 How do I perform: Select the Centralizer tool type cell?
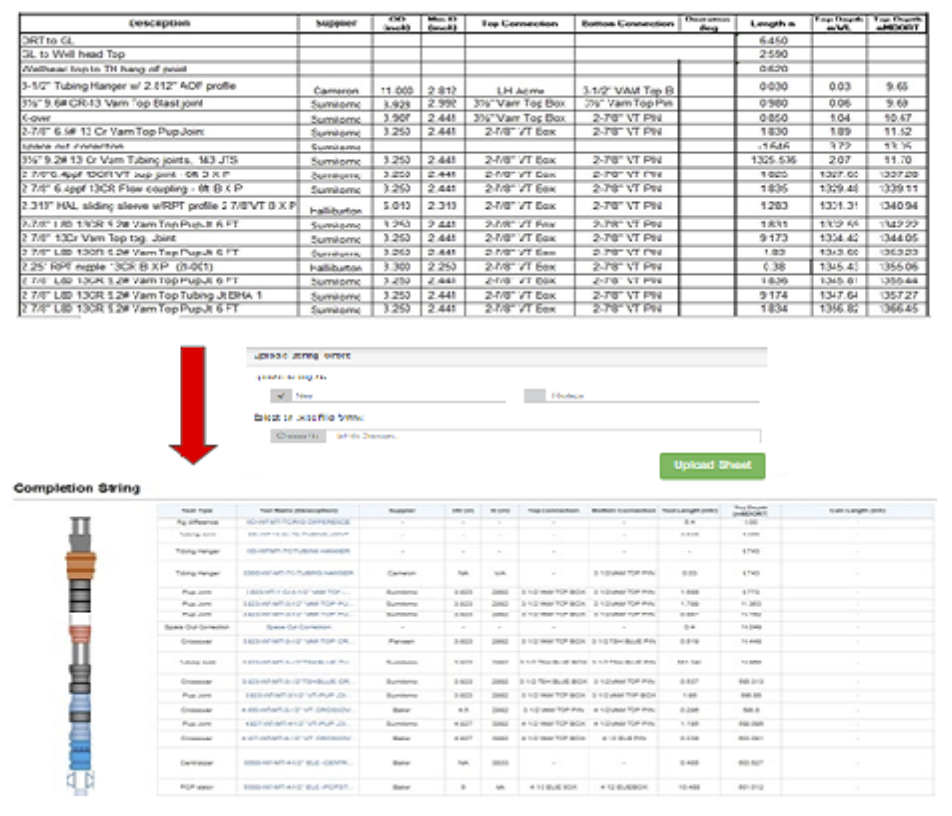(x=197, y=763)
